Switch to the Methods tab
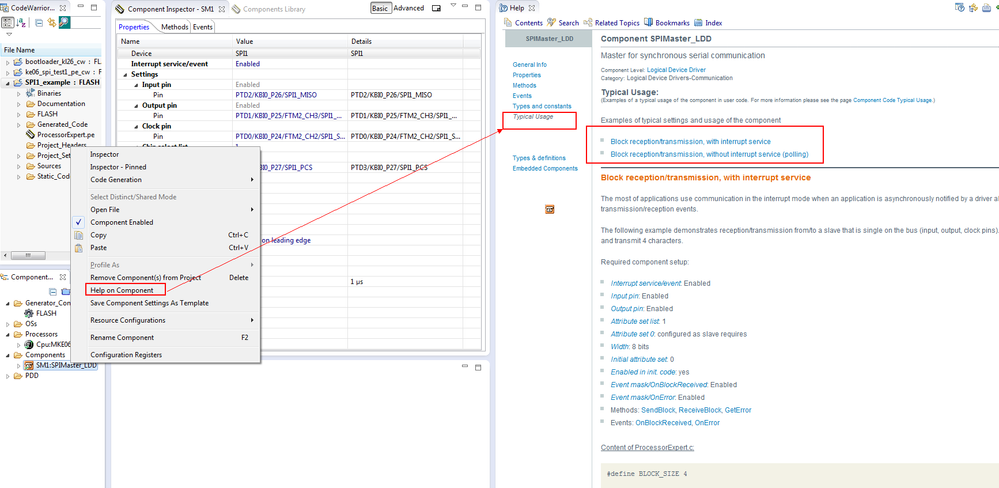Screen dimensions: 999x488 pyautogui.click(x=174, y=27)
